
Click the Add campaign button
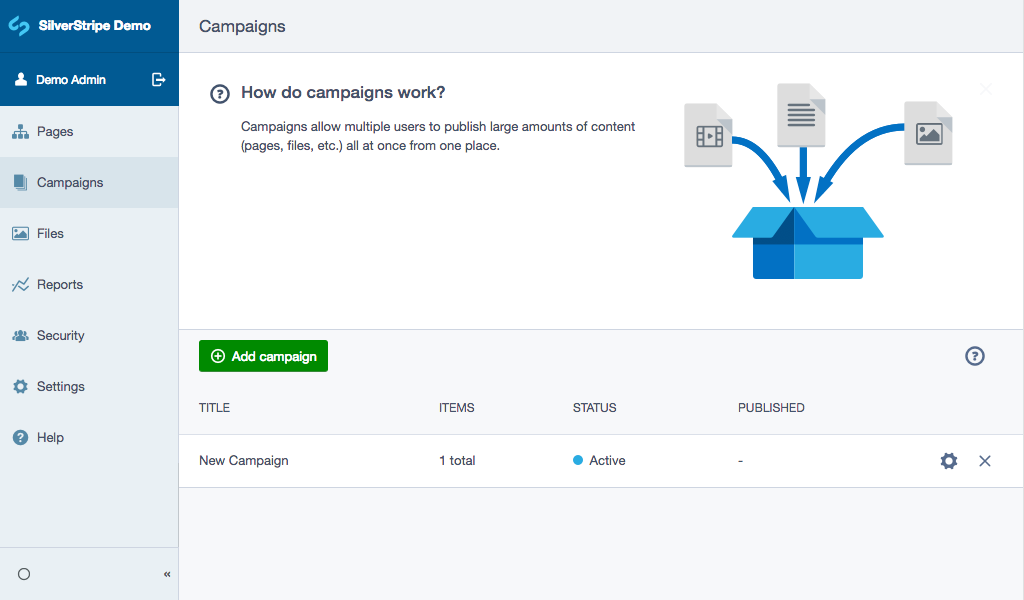263,356
